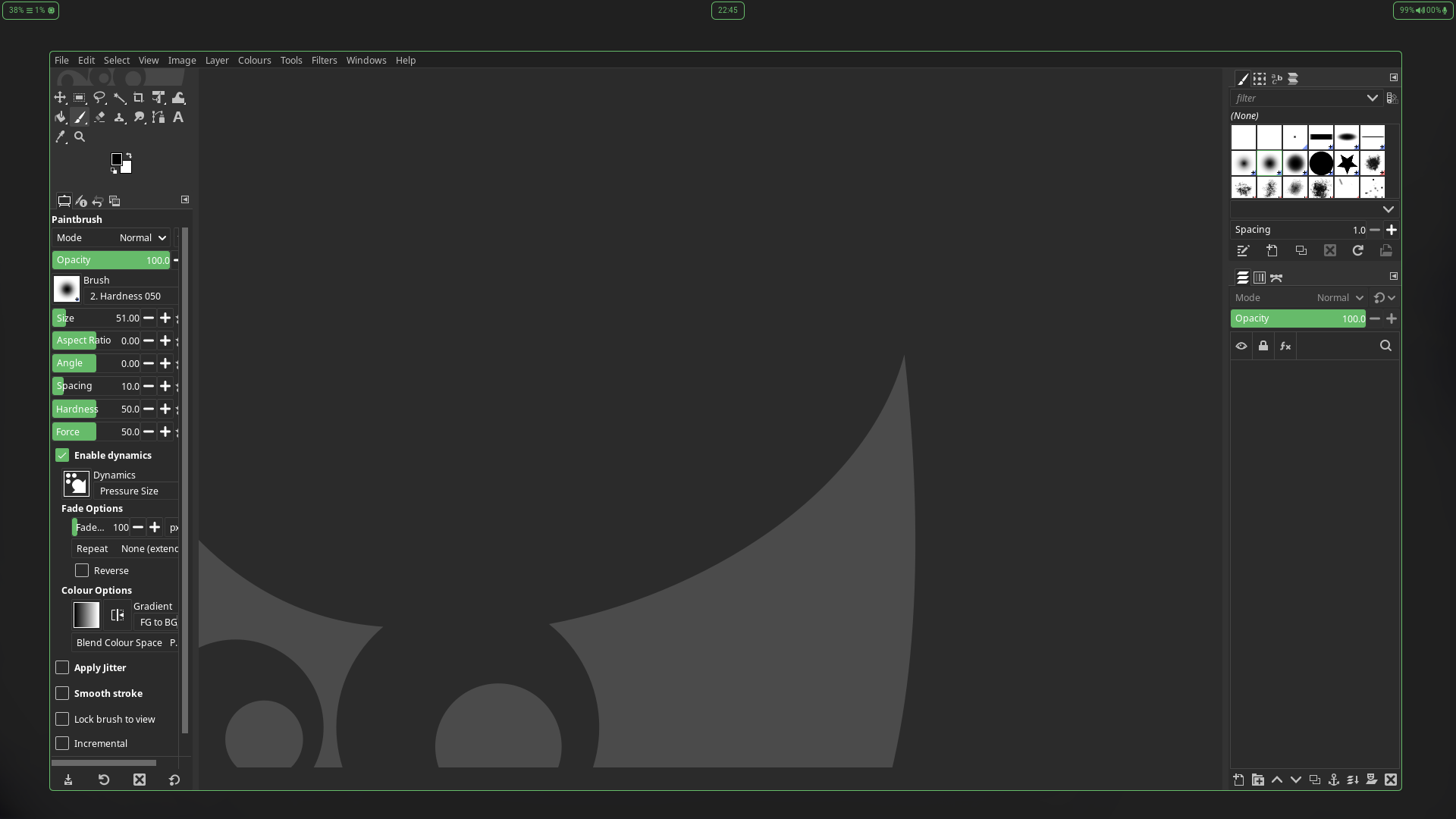Screen dimensions: 1456x819
Task: Click the foreground colour swatch
Action: coord(117,159)
